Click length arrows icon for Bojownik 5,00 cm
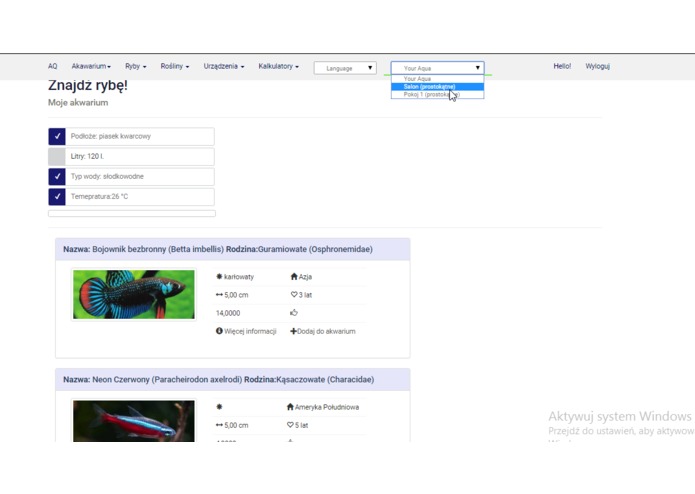The width and height of the screenshot is (695, 494). (219, 295)
